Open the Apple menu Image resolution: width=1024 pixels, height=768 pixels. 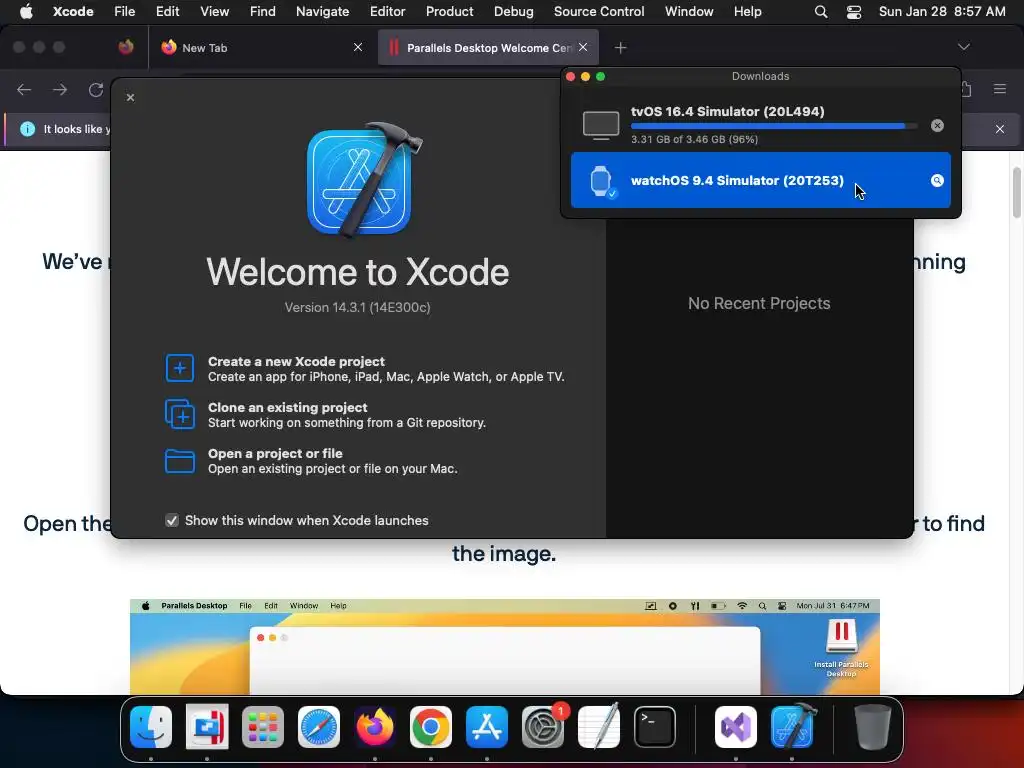[26, 12]
